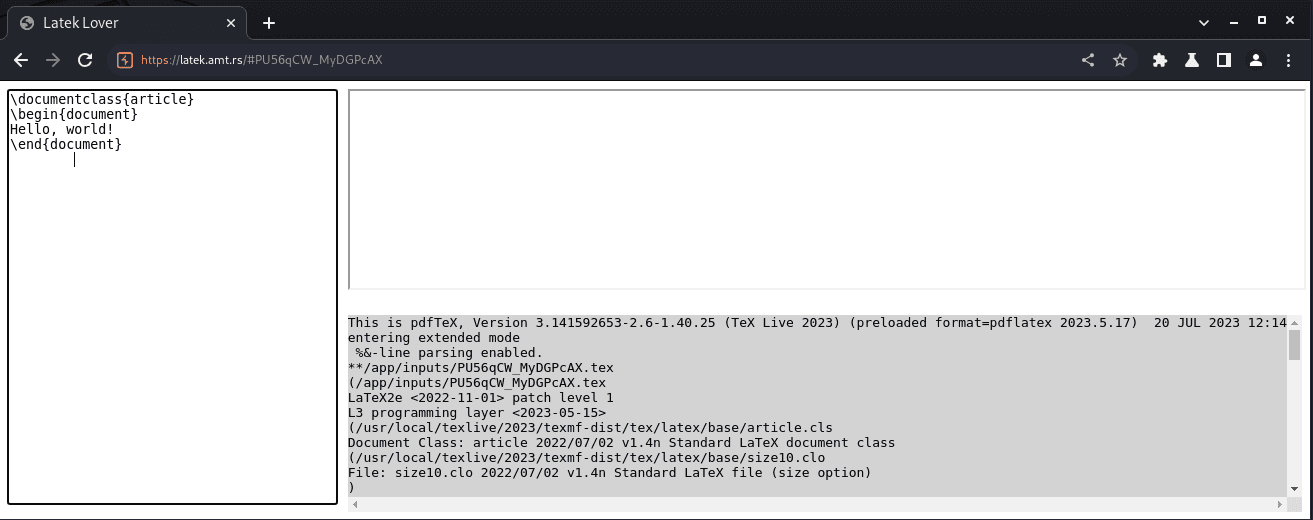Share this page via share icon
The image size is (1313, 520).
pos(1088,60)
